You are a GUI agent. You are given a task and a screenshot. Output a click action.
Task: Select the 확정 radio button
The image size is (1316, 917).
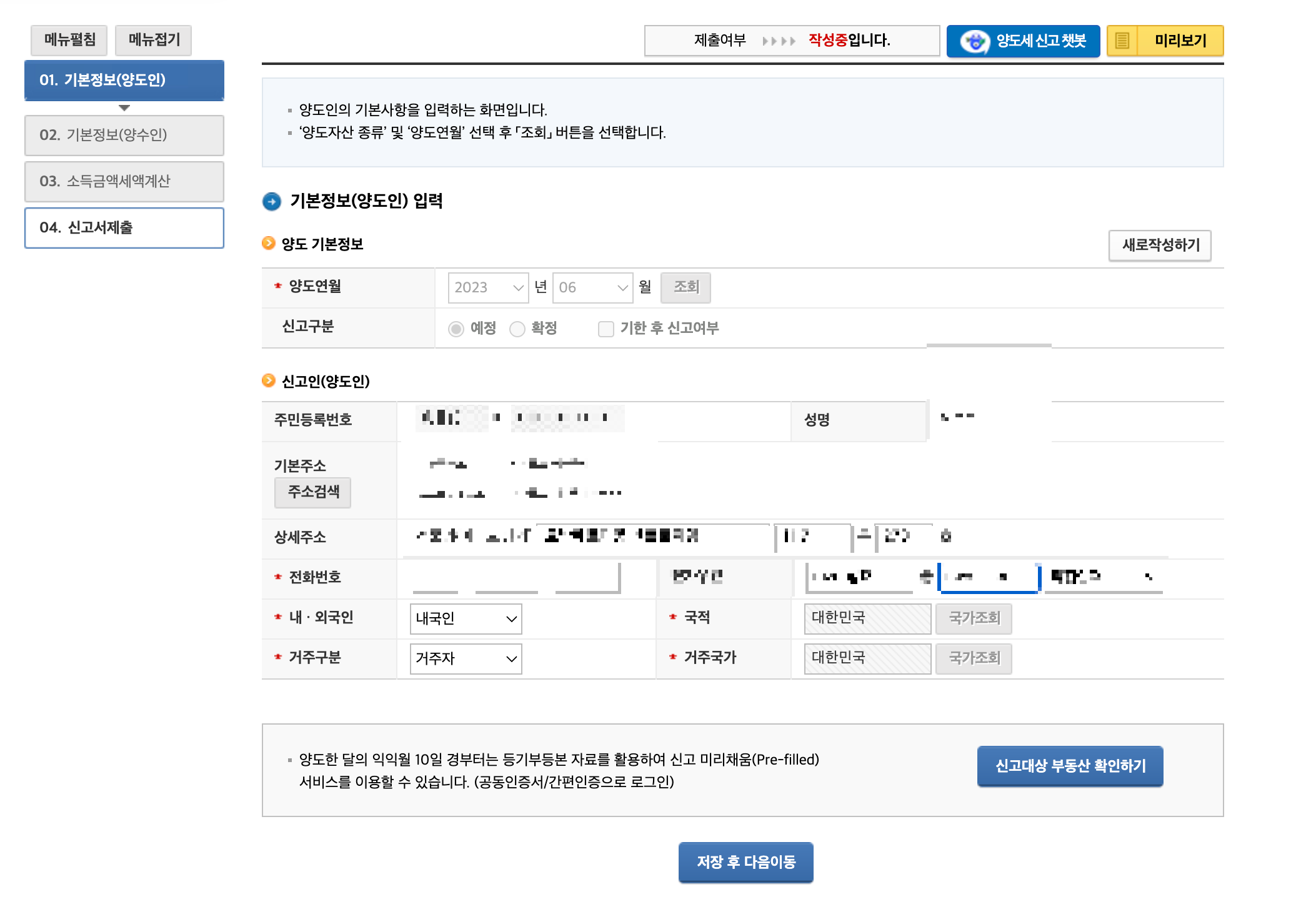517,329
